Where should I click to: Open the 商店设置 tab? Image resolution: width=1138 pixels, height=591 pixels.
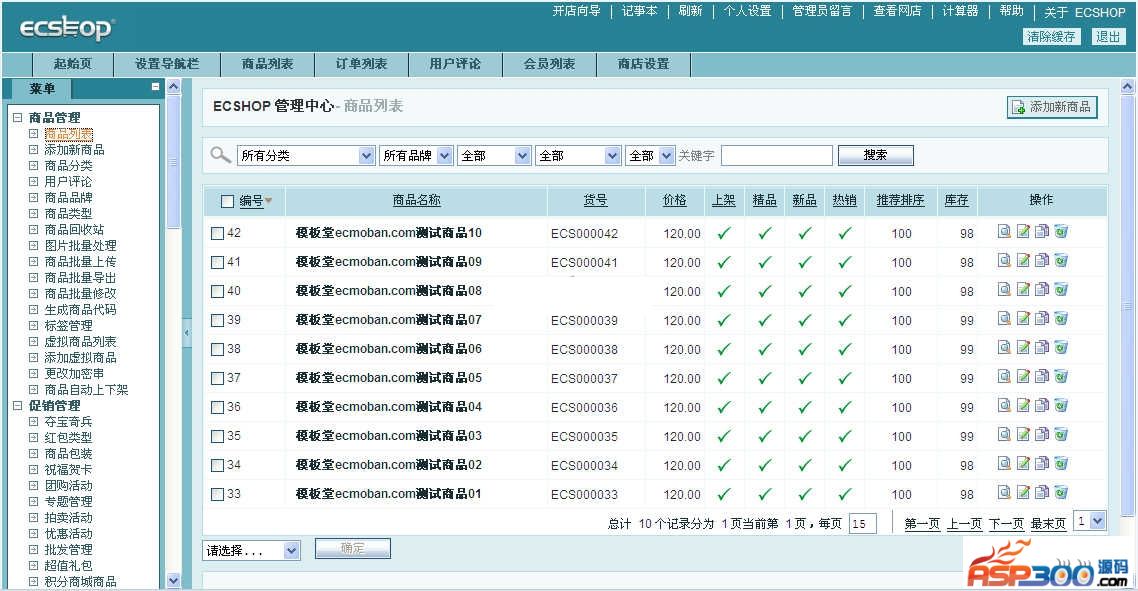pyautogui.click(x=643, y=64)
